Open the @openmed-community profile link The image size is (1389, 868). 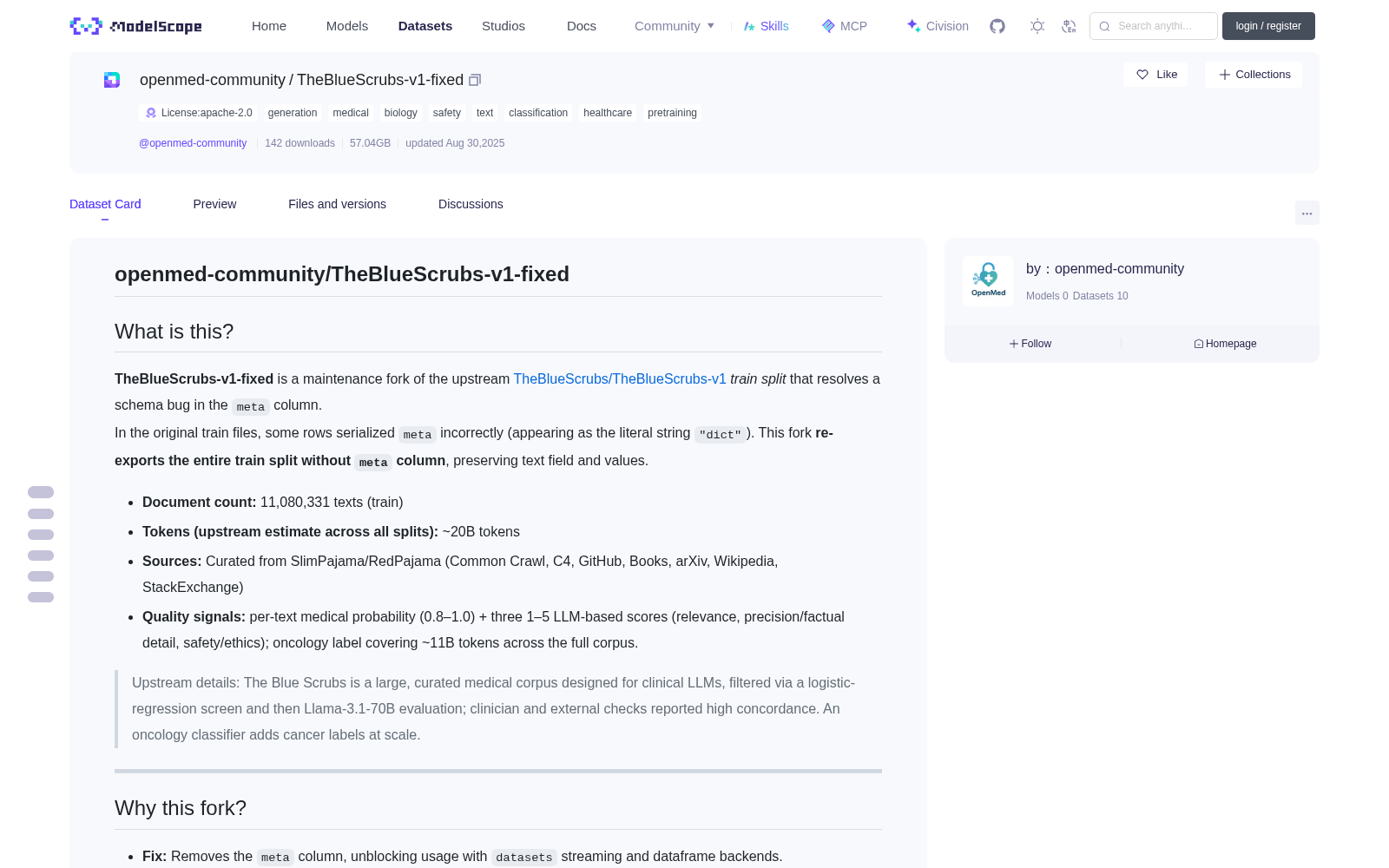193,143
